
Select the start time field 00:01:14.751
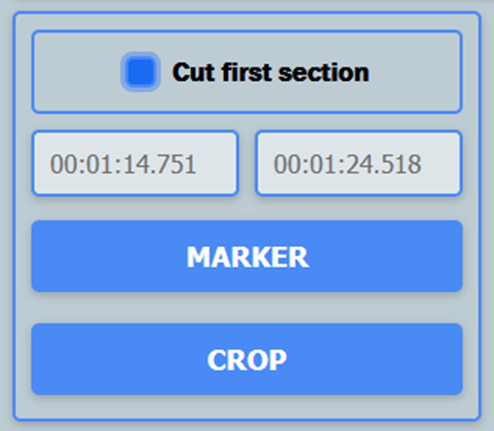point(135,163)
